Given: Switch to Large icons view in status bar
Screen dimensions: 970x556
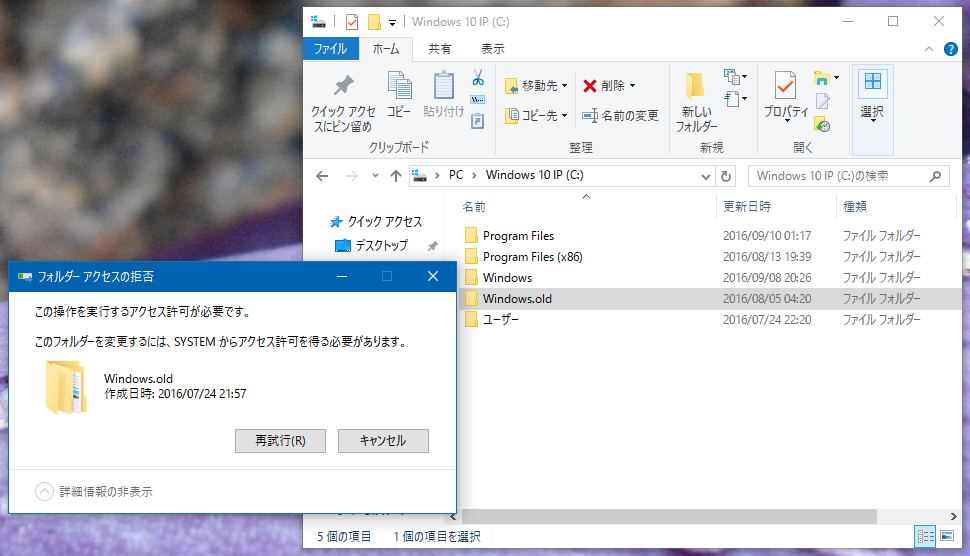Looking at the screenshot, I should point(947,536).
